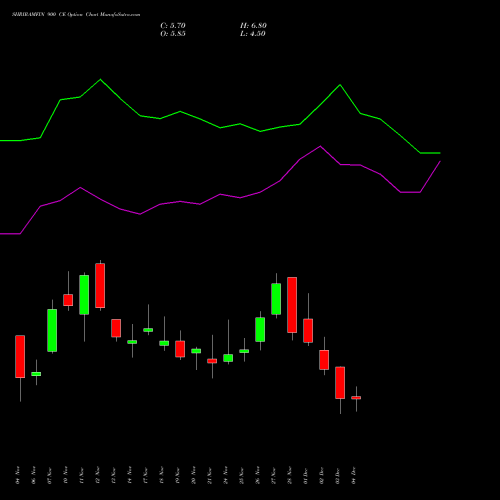Click the 04 Dec date label
This screenshot has width=500, height=500.
click(x=354, y=475)
